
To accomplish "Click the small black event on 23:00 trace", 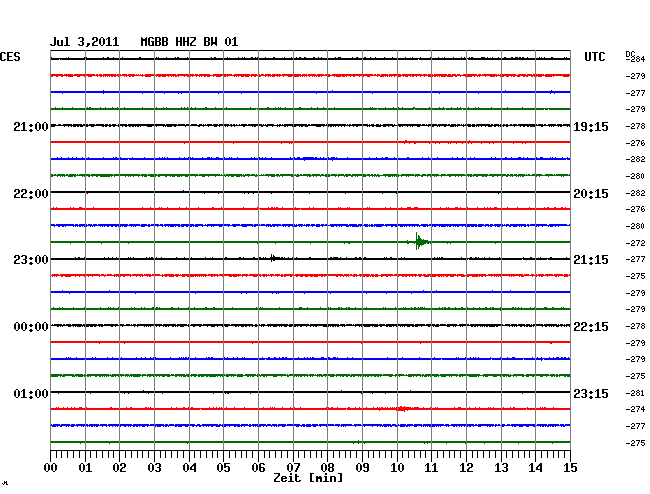I will [x=274, y=258].
